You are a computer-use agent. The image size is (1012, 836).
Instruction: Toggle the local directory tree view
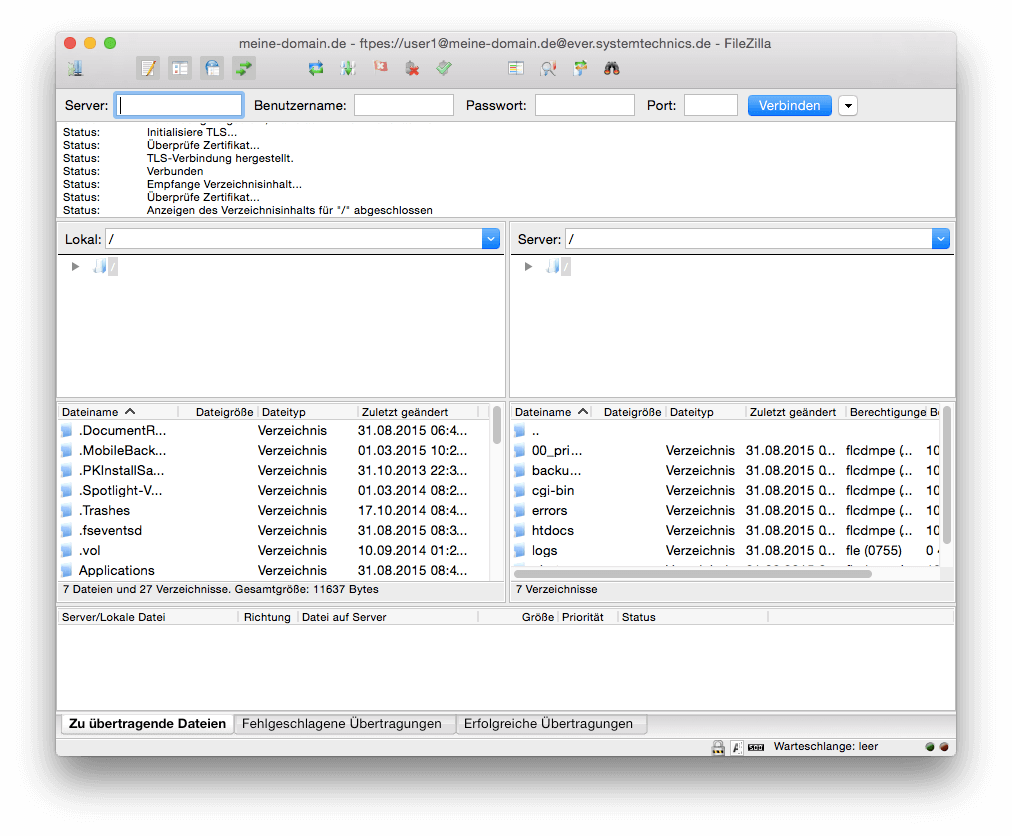click(x=180, y=68)
